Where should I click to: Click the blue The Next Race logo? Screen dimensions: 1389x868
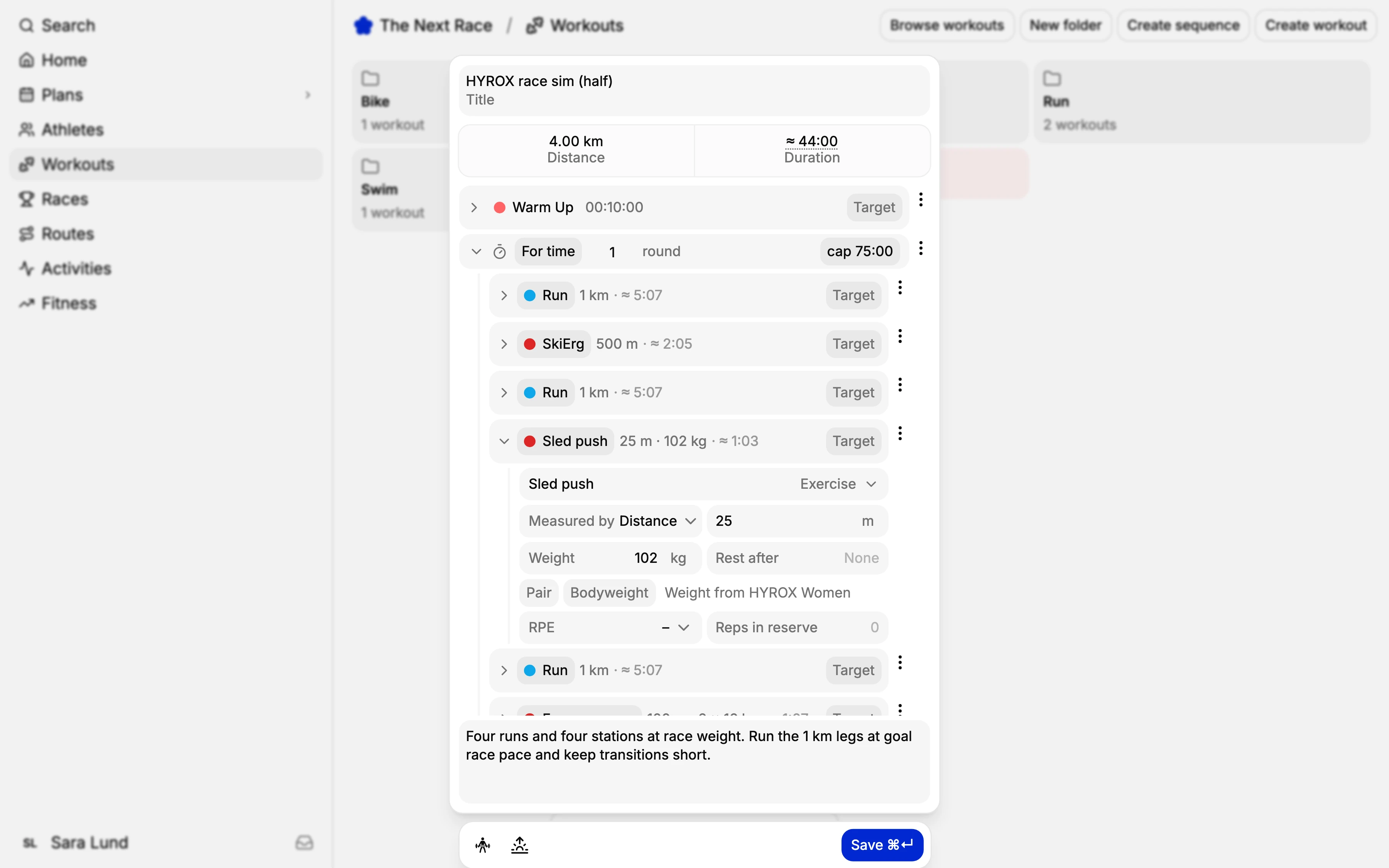tap(363, 25)
